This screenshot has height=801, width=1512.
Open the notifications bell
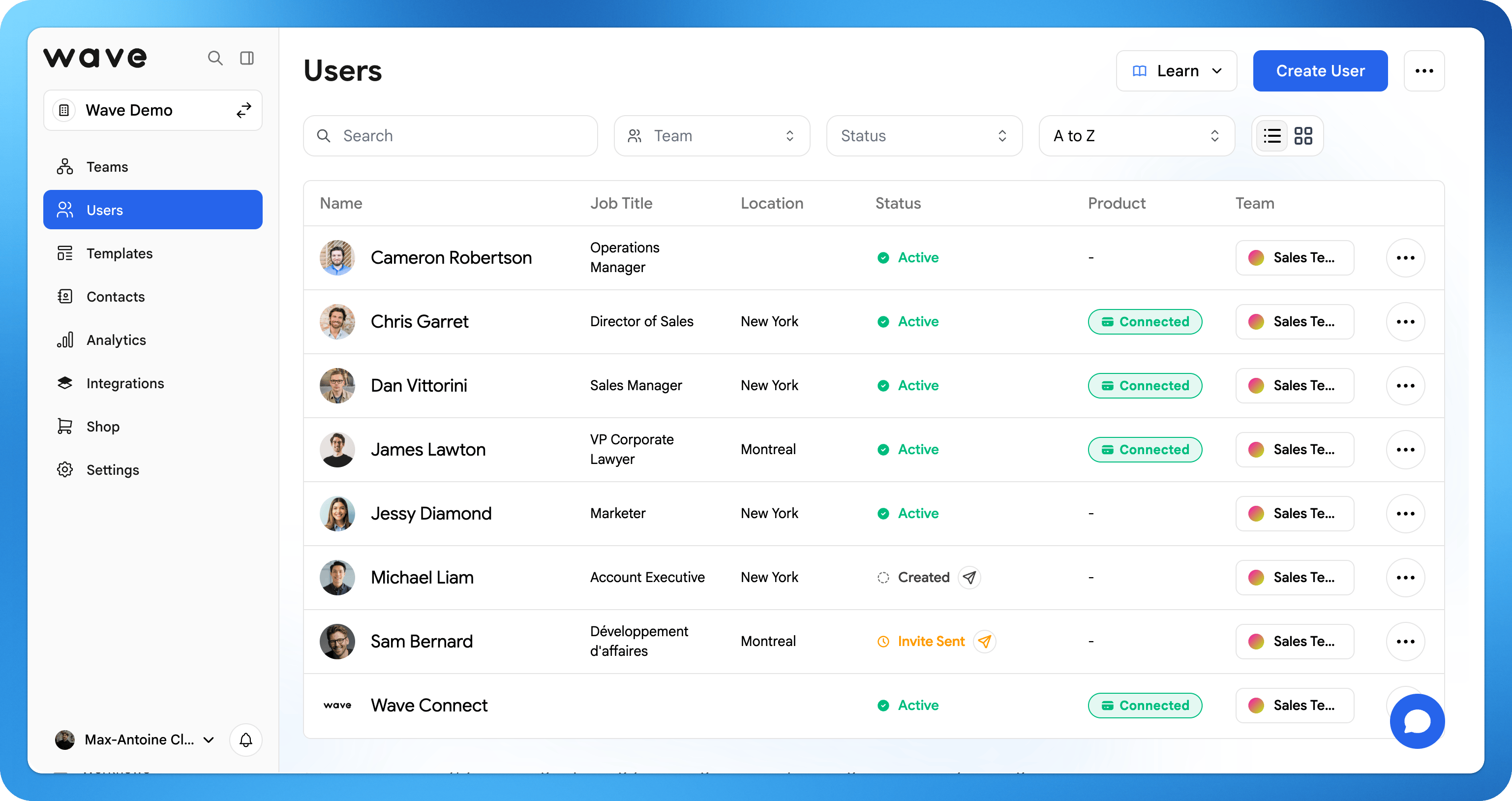(246, 740)
